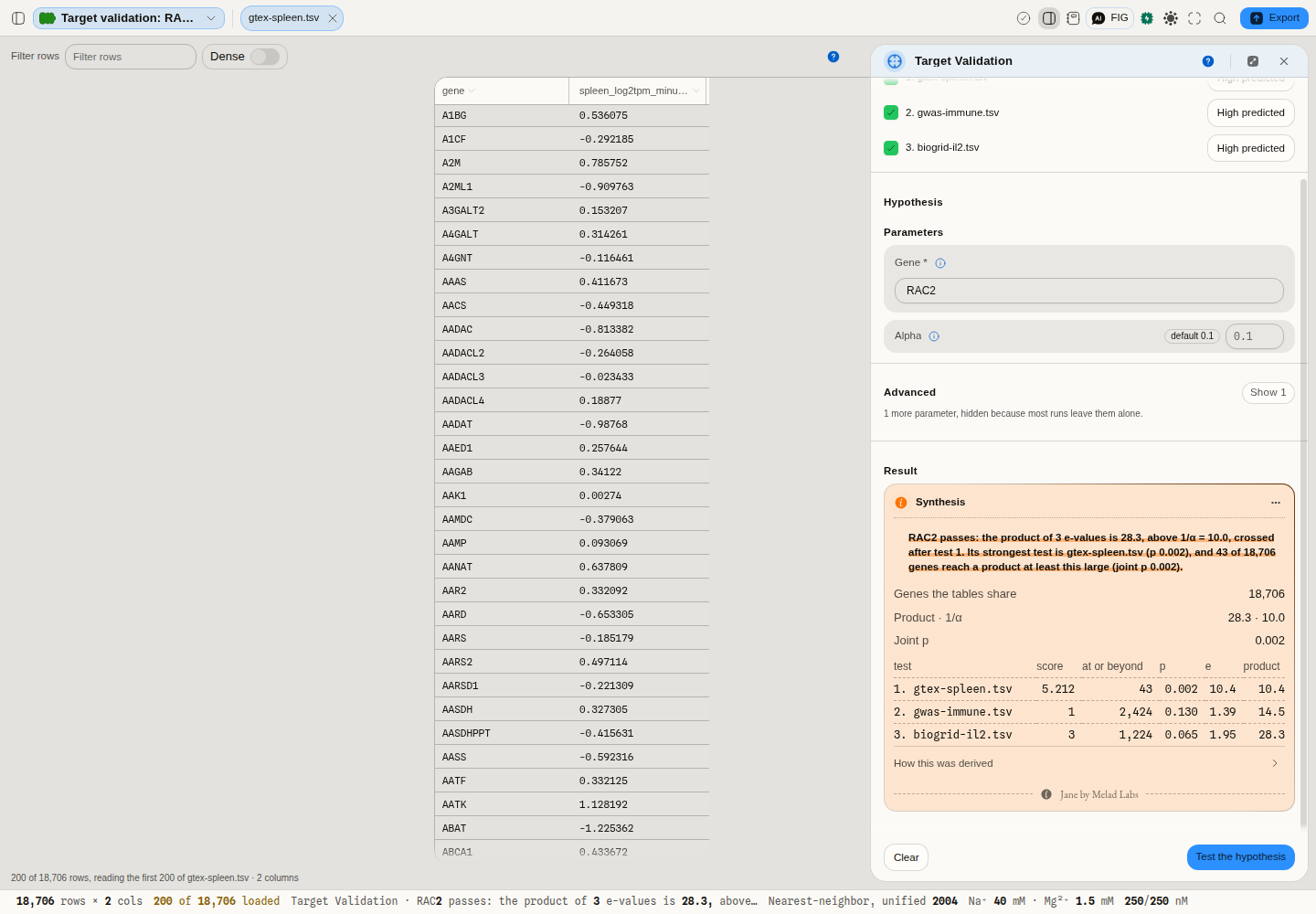Open search with the magnifier icon
This screenshot has height=914, width=1316.
coord(1220,18)
